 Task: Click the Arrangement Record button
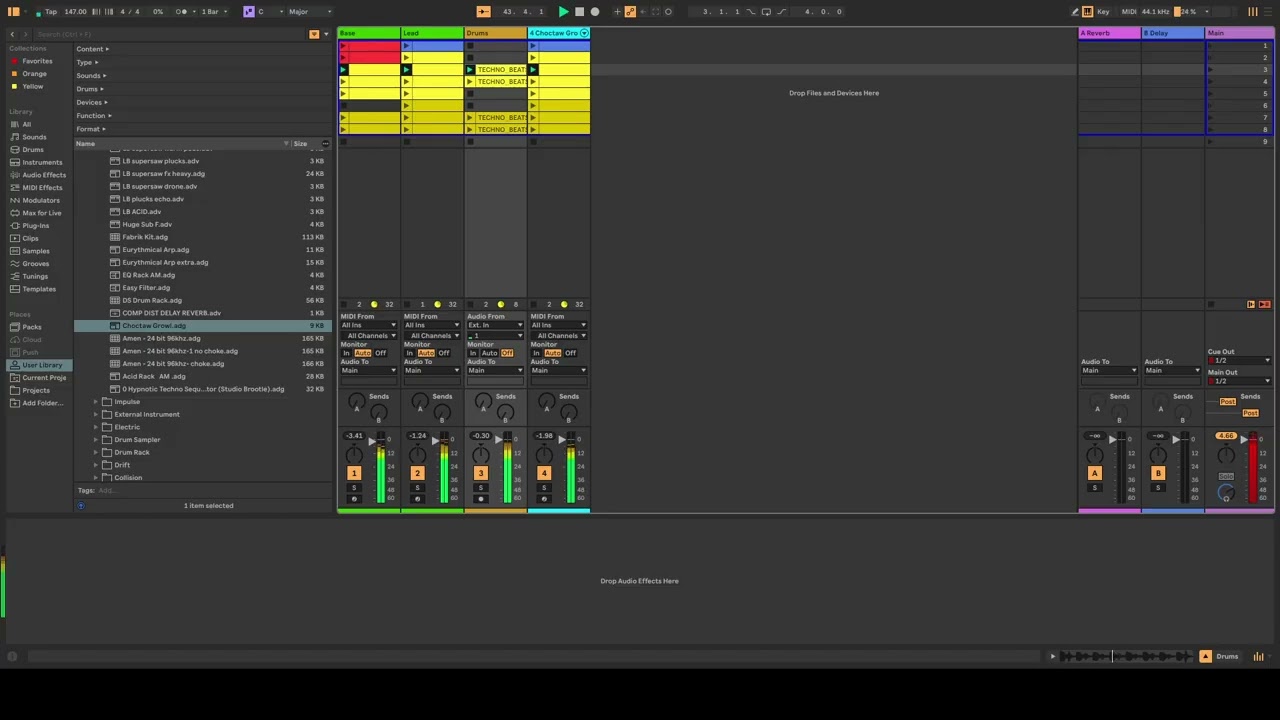pyautogui.click(x=595, y=12)
